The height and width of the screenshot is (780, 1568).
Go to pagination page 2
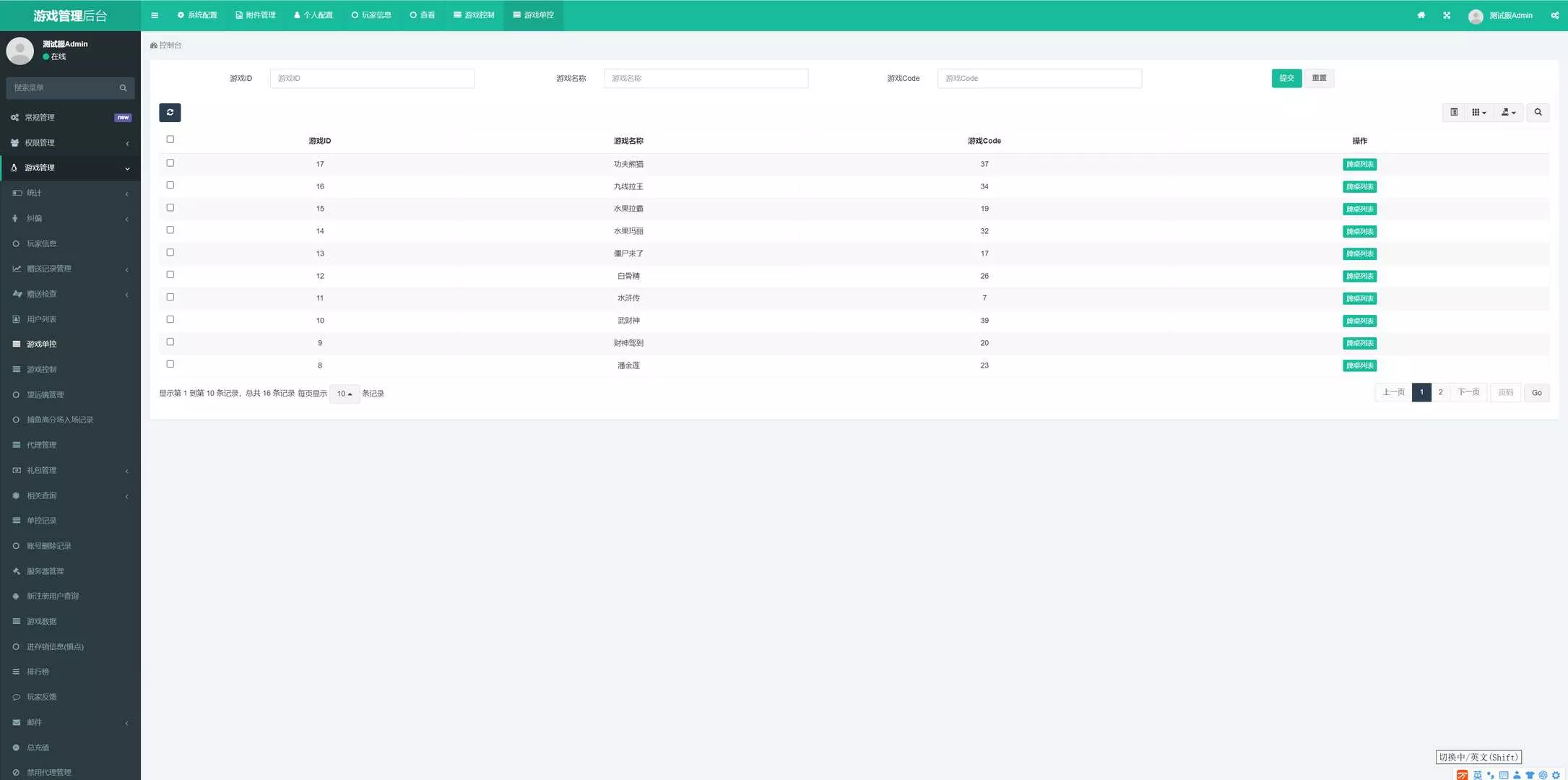click(1440, 392)
